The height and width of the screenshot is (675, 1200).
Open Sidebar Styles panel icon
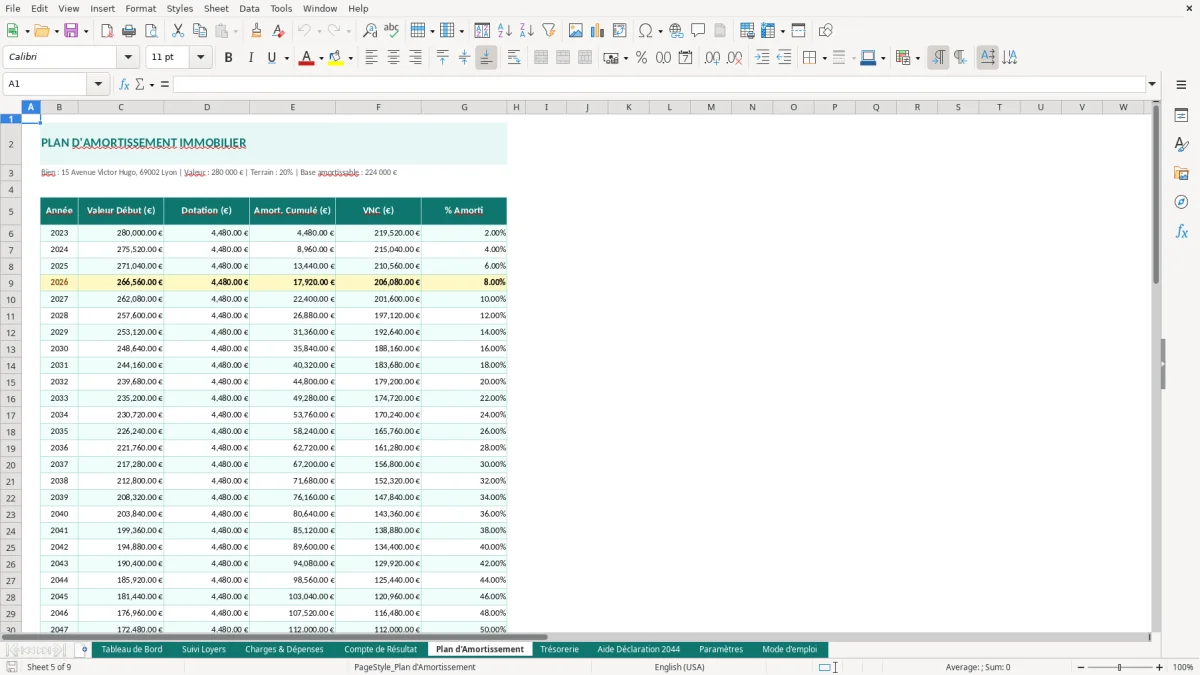1181,145
